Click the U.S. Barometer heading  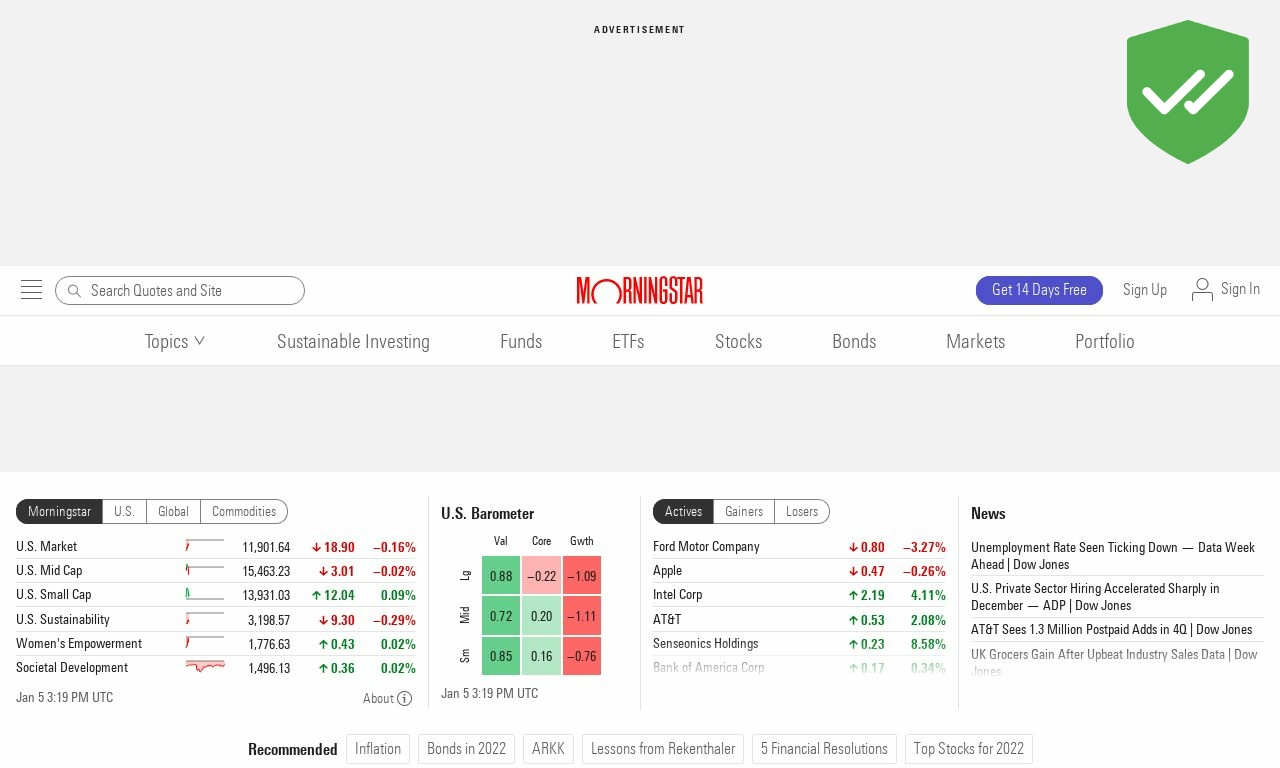488,513
